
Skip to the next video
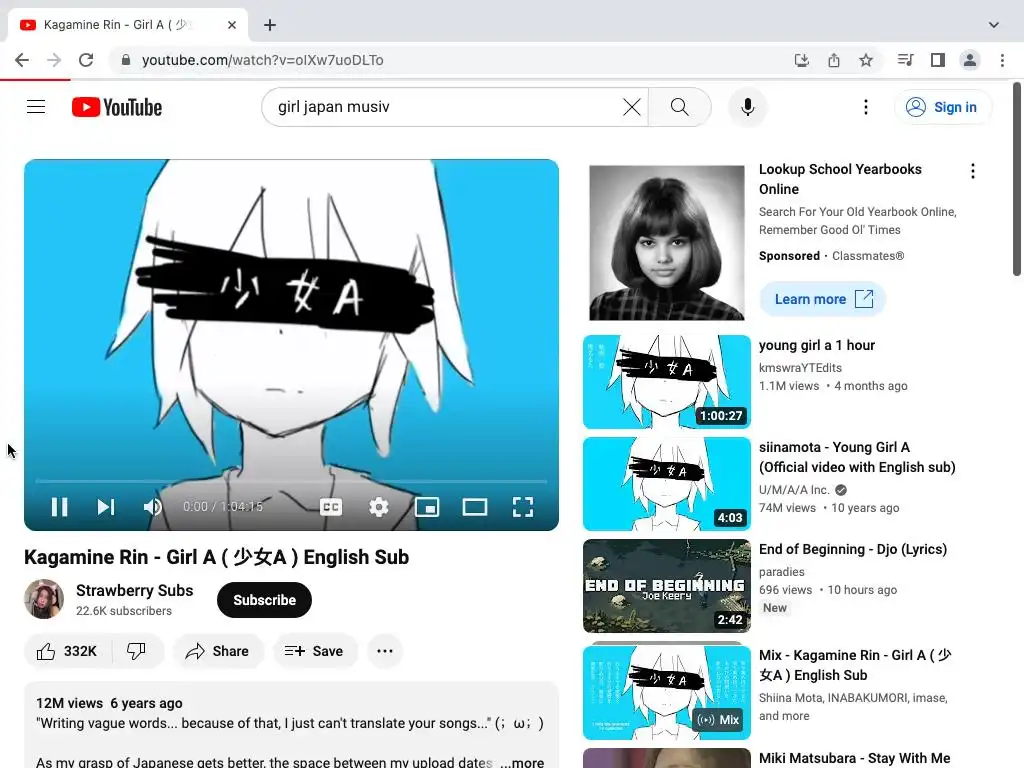tap(106, 507)
